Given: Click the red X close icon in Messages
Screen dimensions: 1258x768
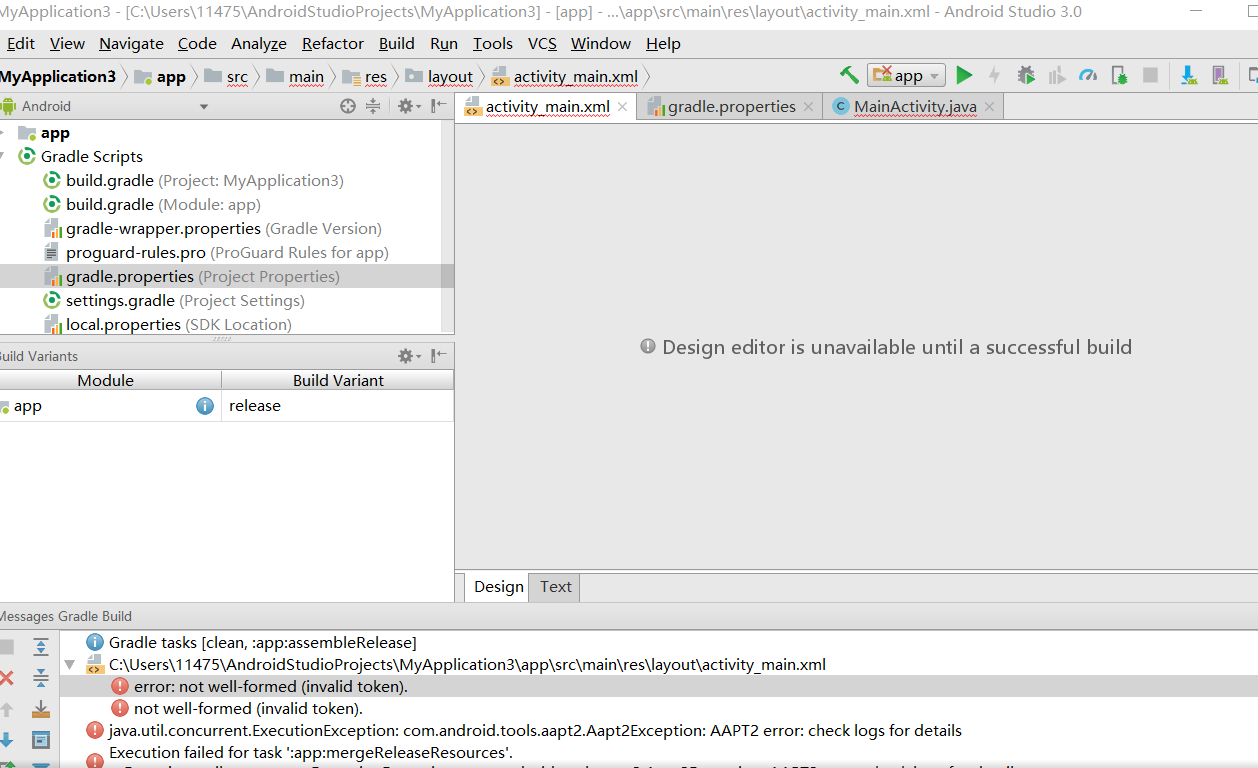Looking at the screenshot, I should pyautogui.click(x=6, y=678).
